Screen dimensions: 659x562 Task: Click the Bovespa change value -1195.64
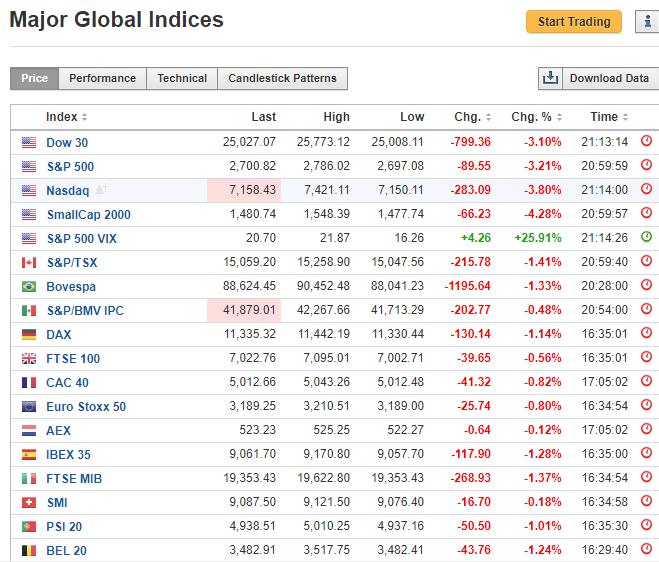pos(467,285)
